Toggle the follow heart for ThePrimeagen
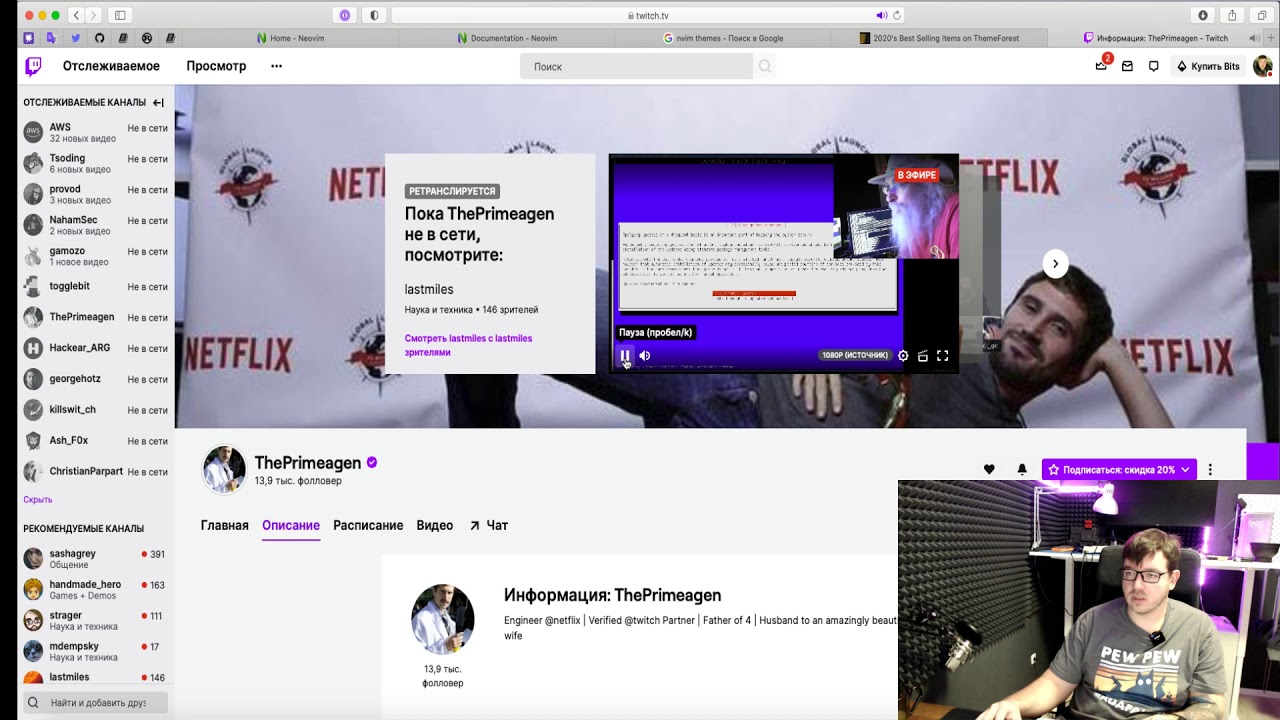 point(989,469)
